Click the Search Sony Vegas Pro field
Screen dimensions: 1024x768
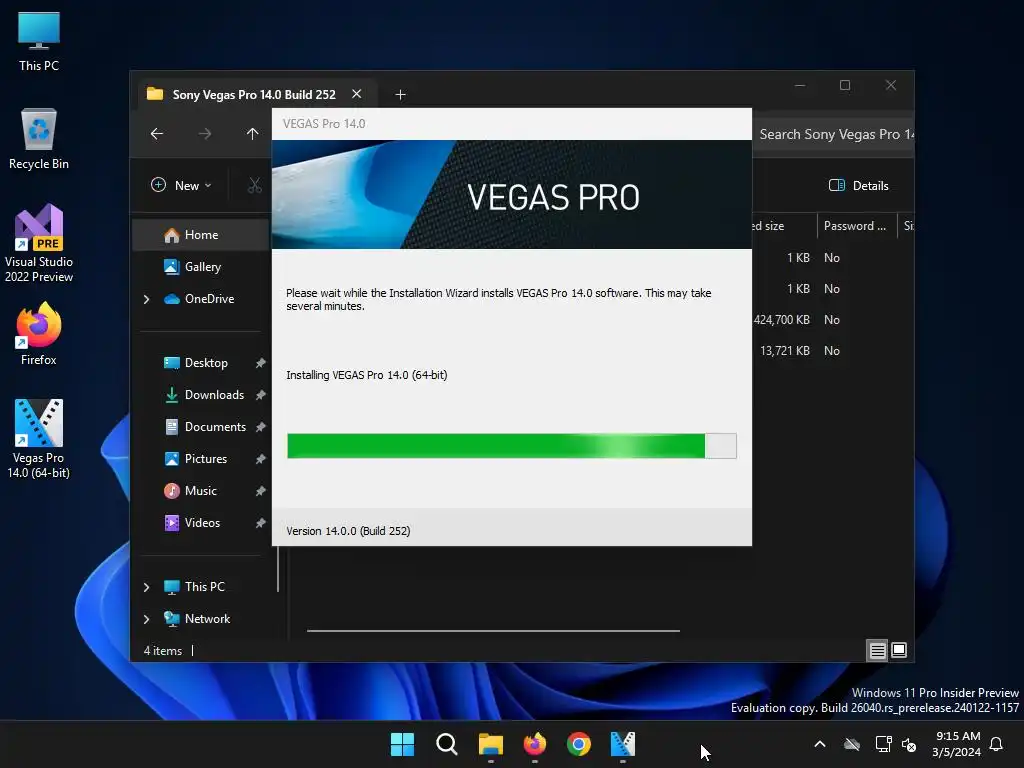[x=835, y=134]
